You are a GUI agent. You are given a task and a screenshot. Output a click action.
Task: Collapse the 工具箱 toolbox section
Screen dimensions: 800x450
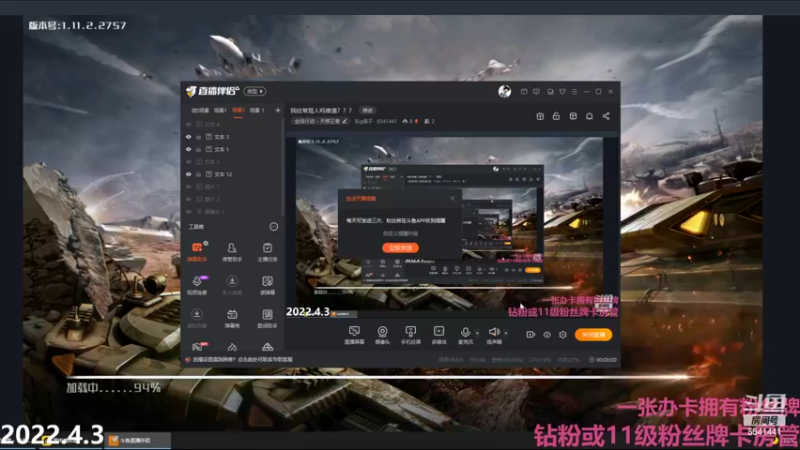(x=273, y=227)
